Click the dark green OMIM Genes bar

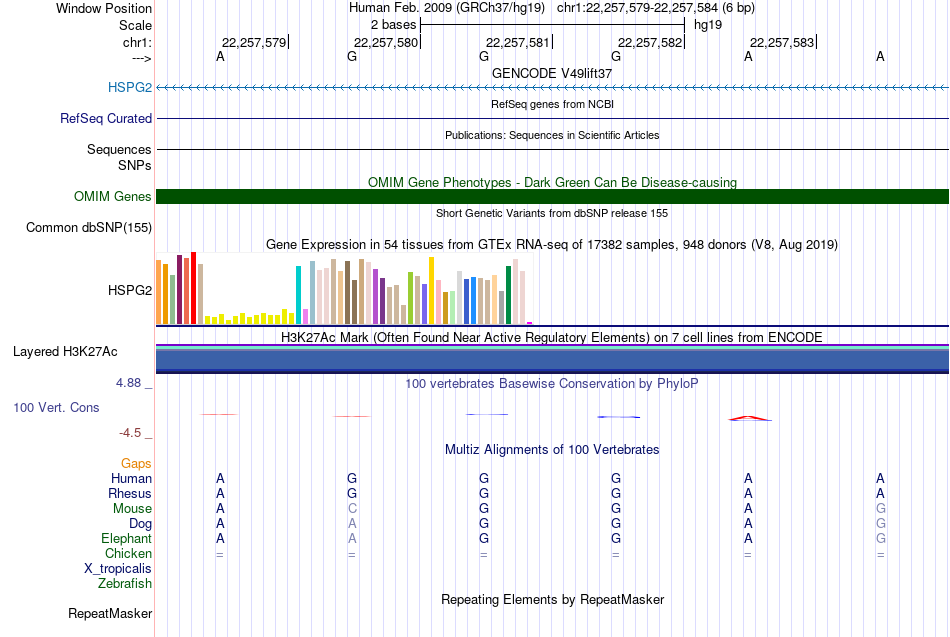(x=552, y=196)
